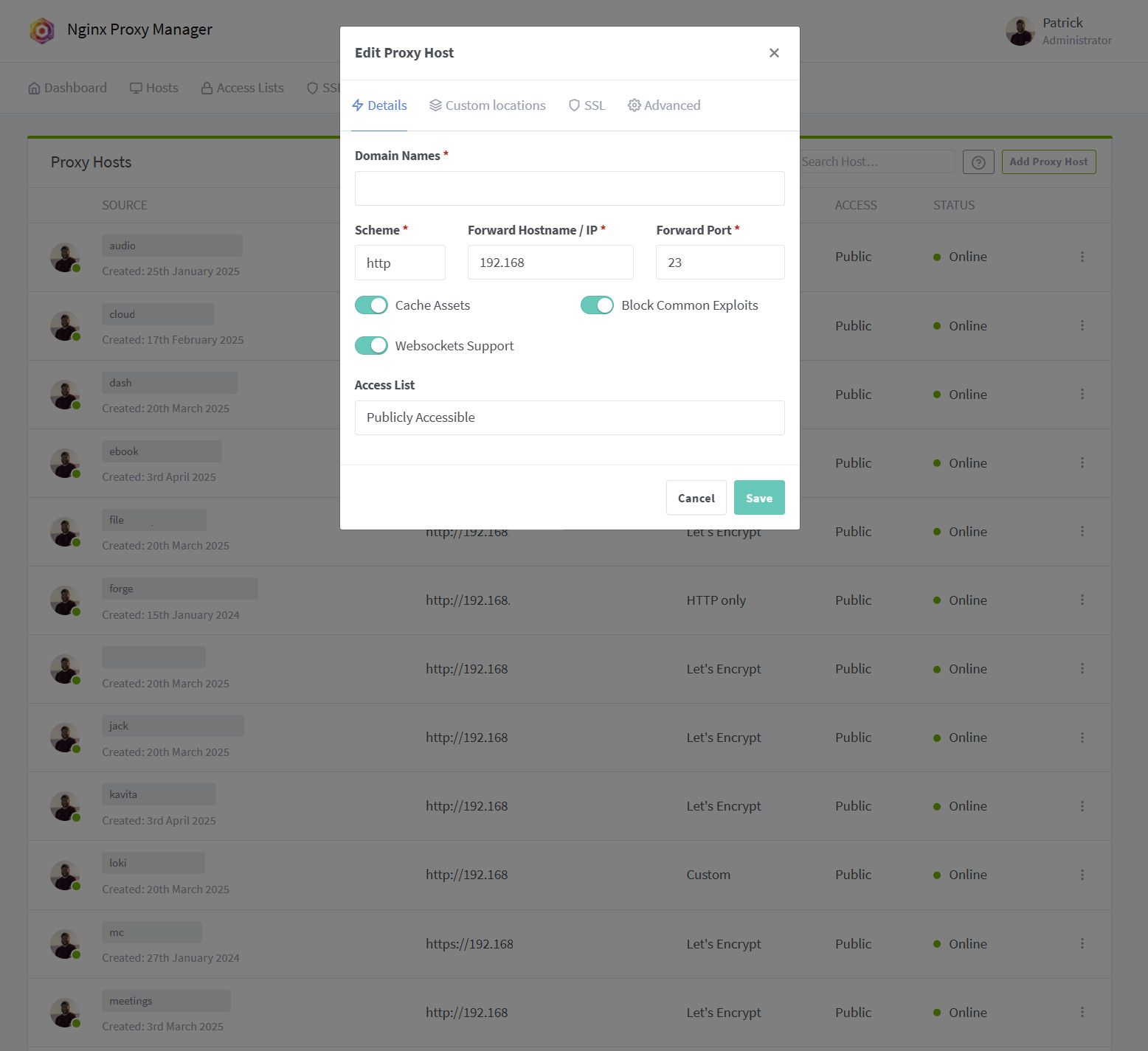
Task: Click the SSL shield navigation icon
Action: 313,87
